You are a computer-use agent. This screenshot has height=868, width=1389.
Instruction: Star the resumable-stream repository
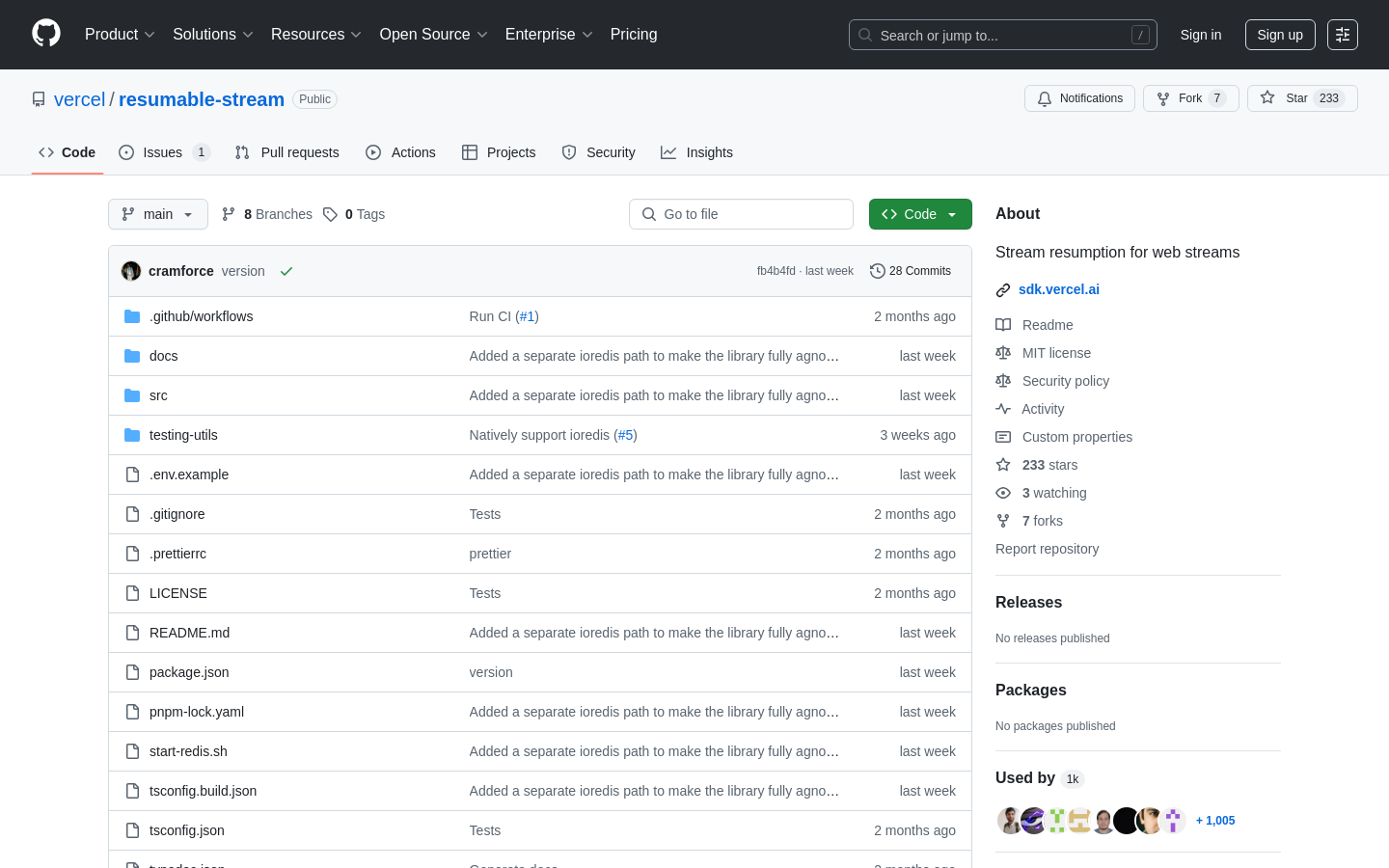tap(1302, 98)
